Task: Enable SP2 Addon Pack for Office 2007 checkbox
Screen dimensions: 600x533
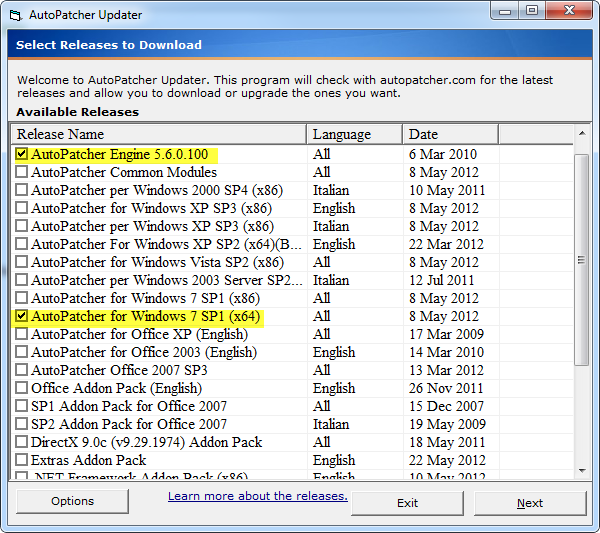Action: point(21,424)
